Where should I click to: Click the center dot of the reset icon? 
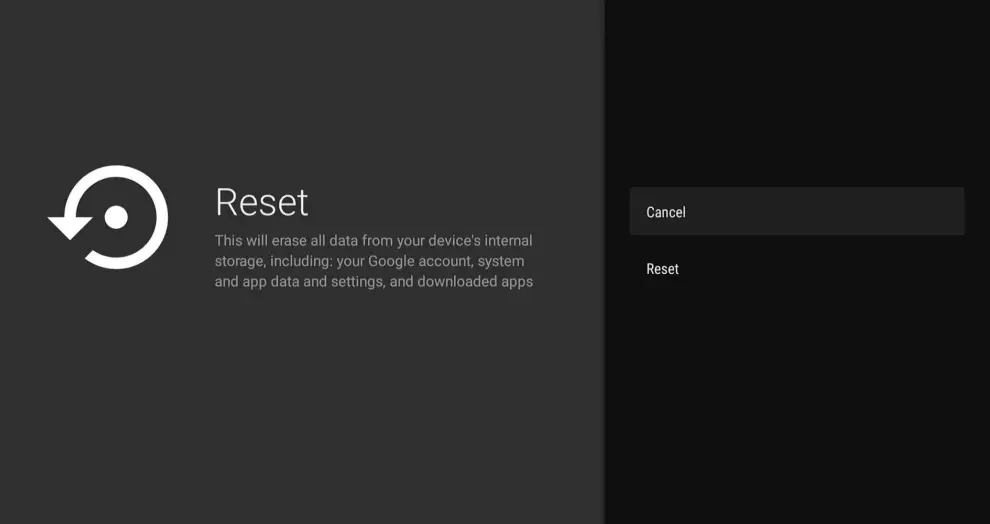tap(116, 217)
